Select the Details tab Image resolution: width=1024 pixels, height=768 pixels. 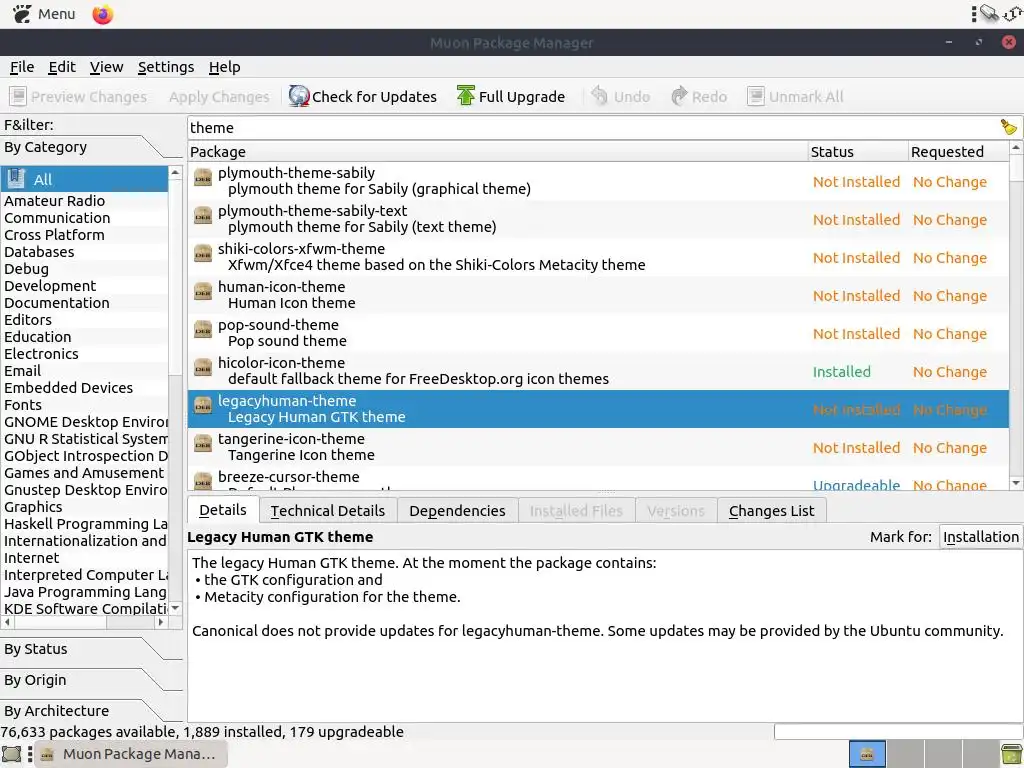(223, 510)
